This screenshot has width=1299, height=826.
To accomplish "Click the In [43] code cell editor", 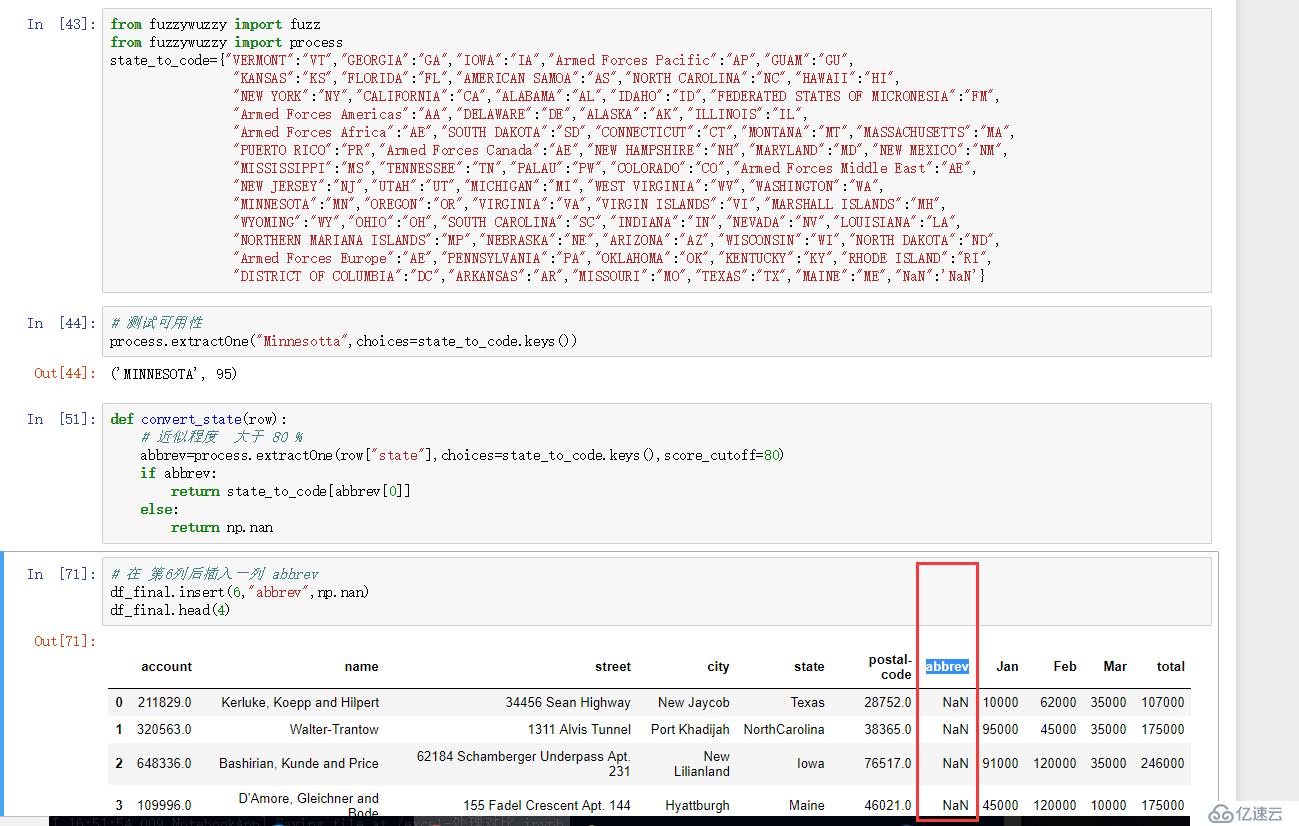I will click(x=656, y=150).
